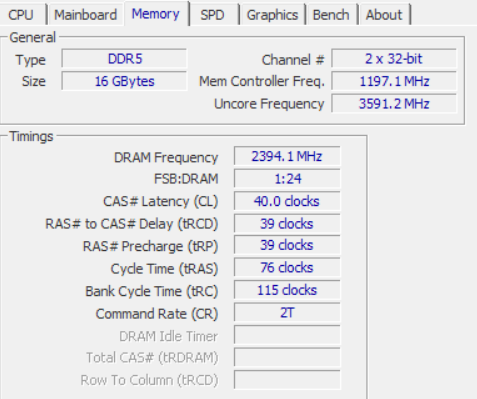Click the Size field showing 16 GBytes
477x399 pixels.
pos(124,81)
